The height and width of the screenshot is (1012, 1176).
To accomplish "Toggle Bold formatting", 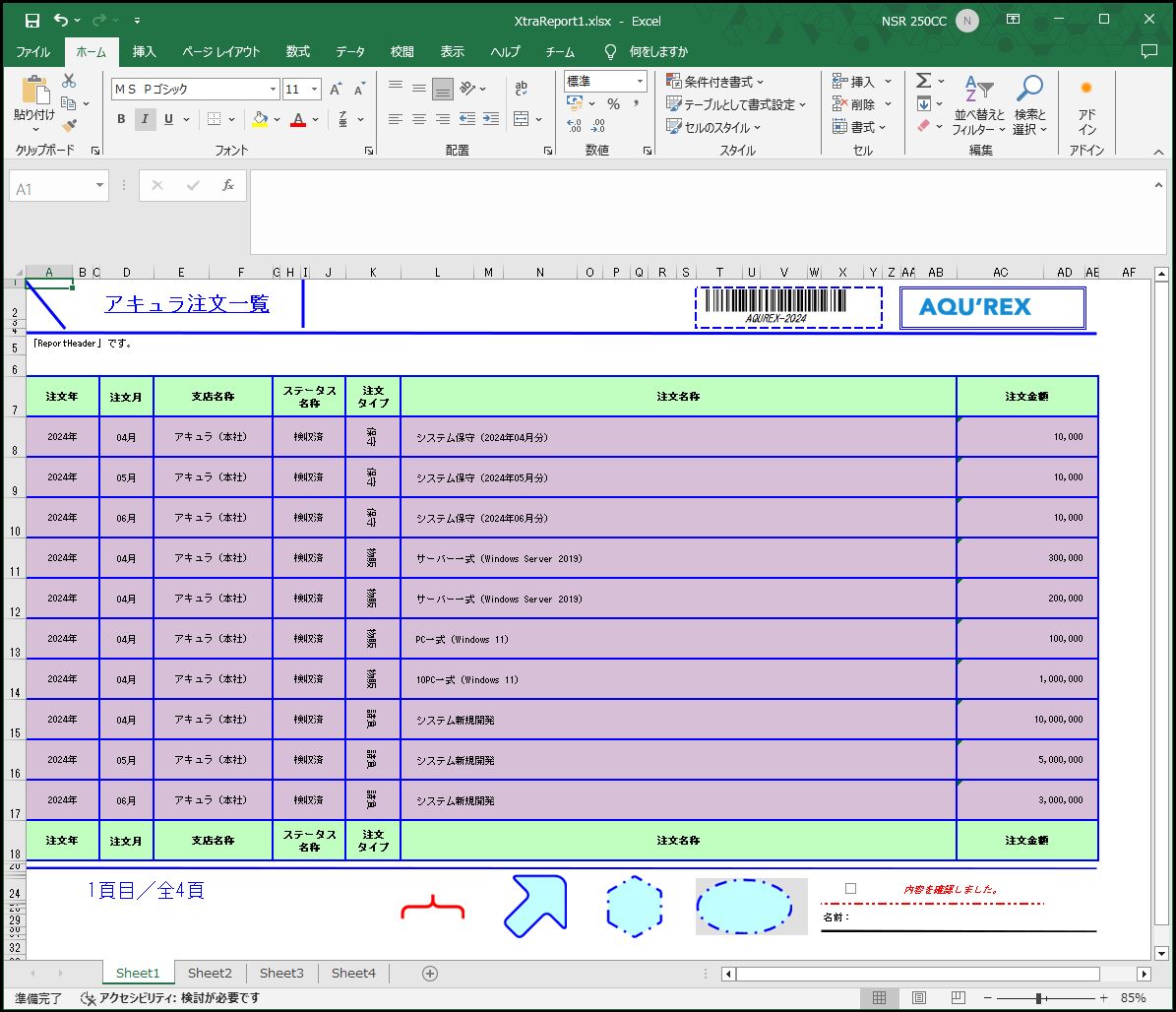I will click(121, 119).
